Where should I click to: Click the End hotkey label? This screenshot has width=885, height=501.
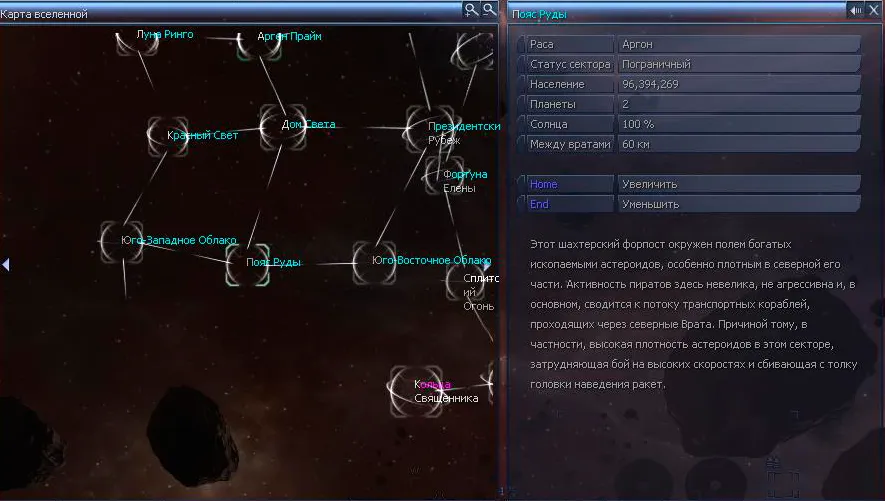click(x=539, y=204)
